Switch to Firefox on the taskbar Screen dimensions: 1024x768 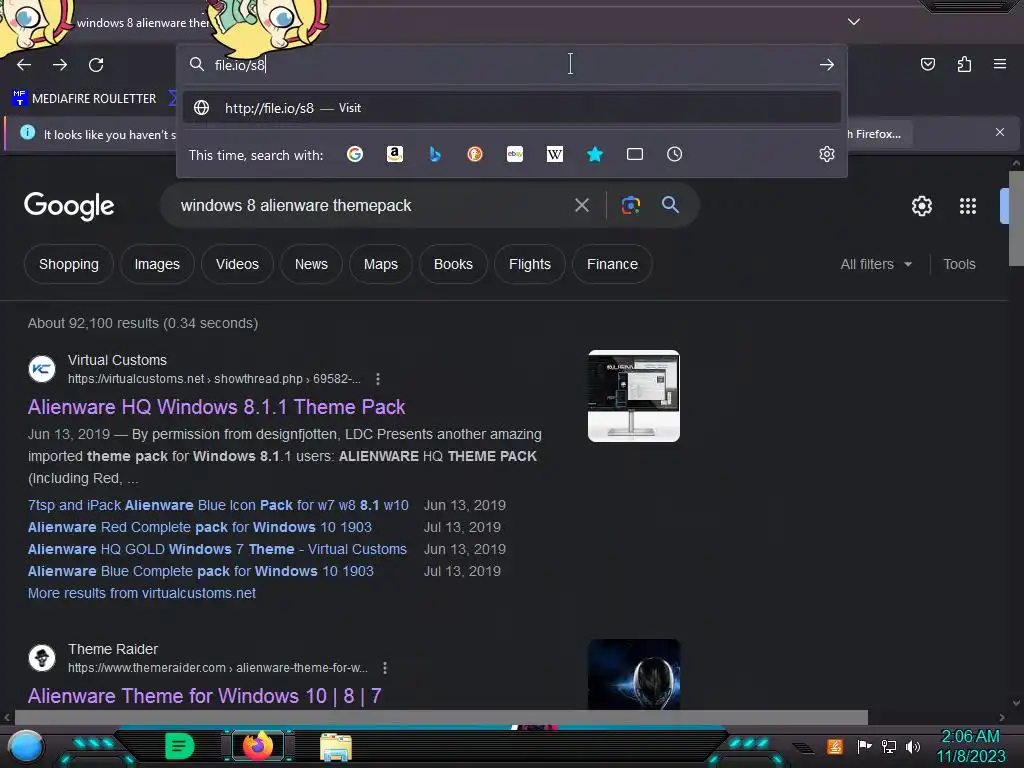[257, 746]
